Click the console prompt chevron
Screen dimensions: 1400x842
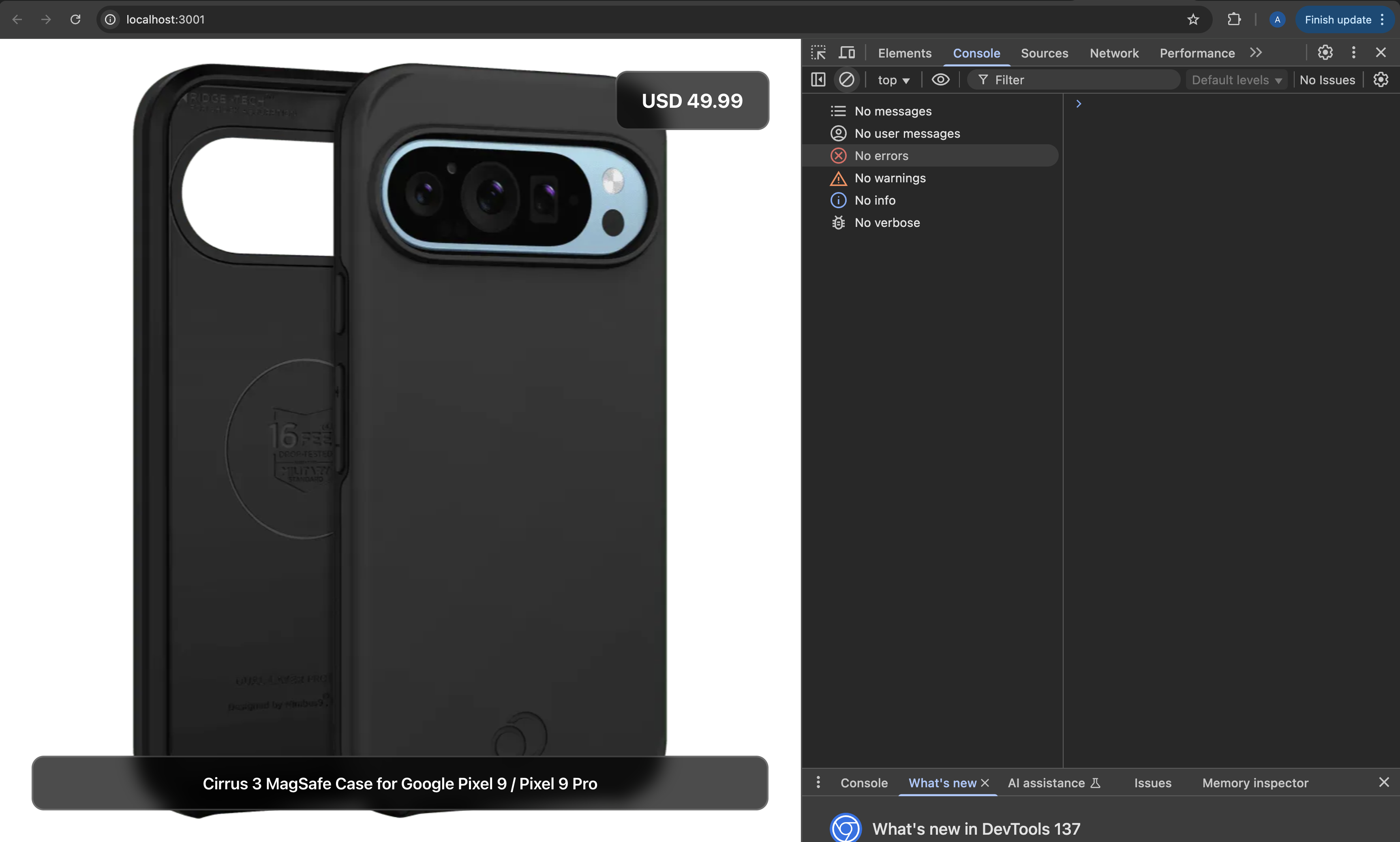[x=1078, y=104]
